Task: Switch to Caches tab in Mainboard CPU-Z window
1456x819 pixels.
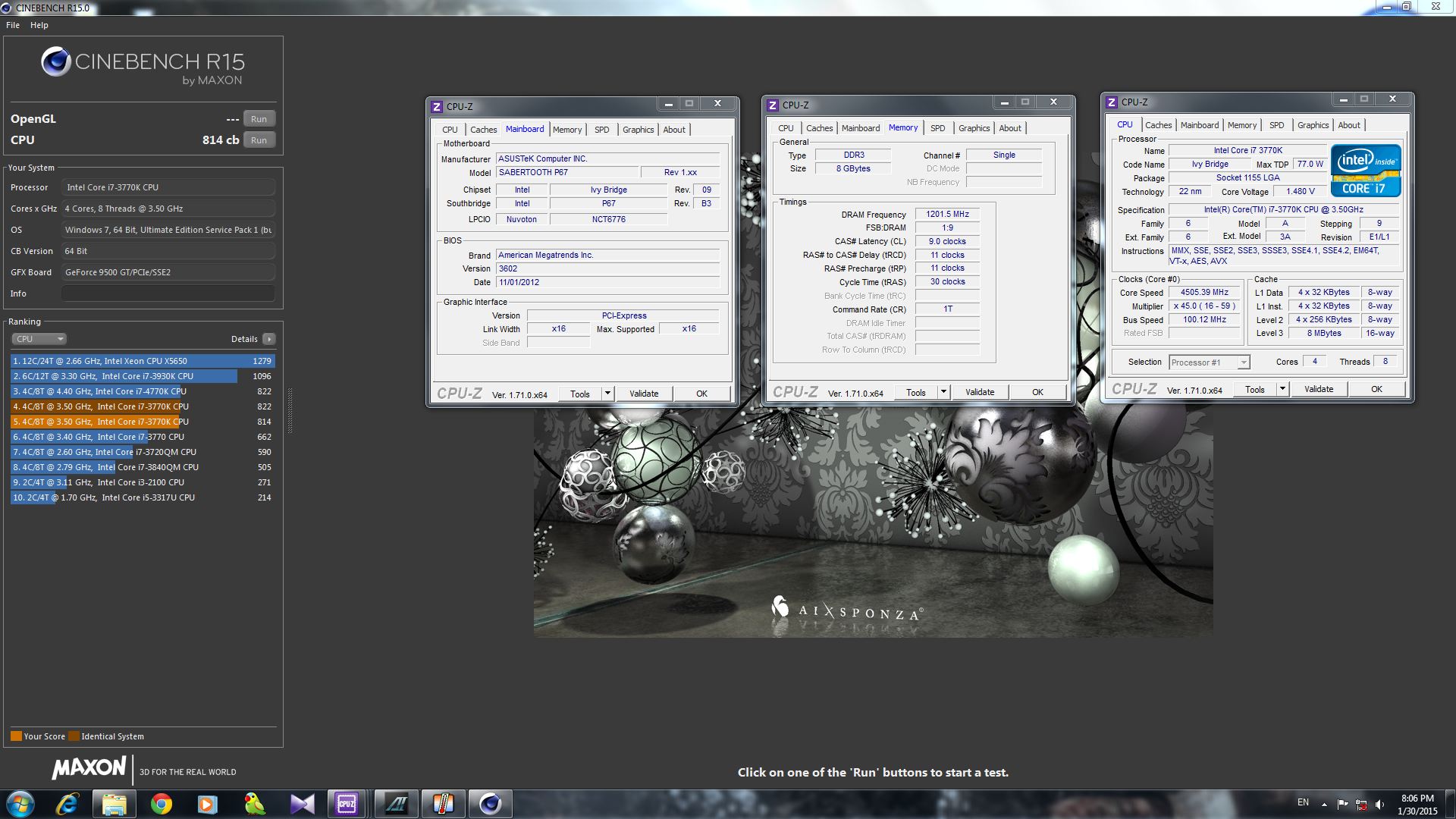Action: (483, 130)
